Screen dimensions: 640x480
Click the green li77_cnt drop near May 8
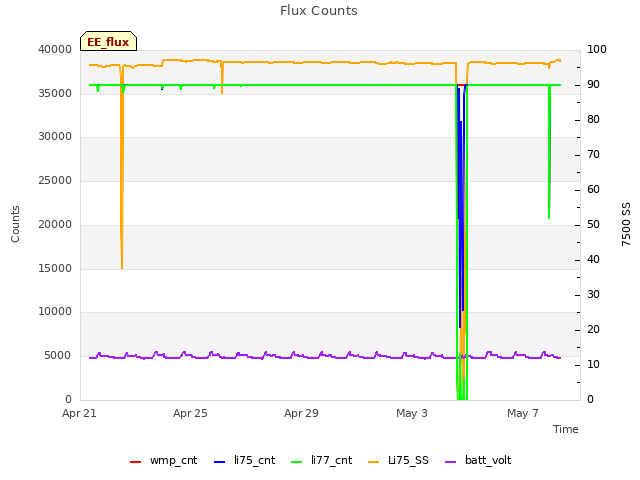point(549,152)
